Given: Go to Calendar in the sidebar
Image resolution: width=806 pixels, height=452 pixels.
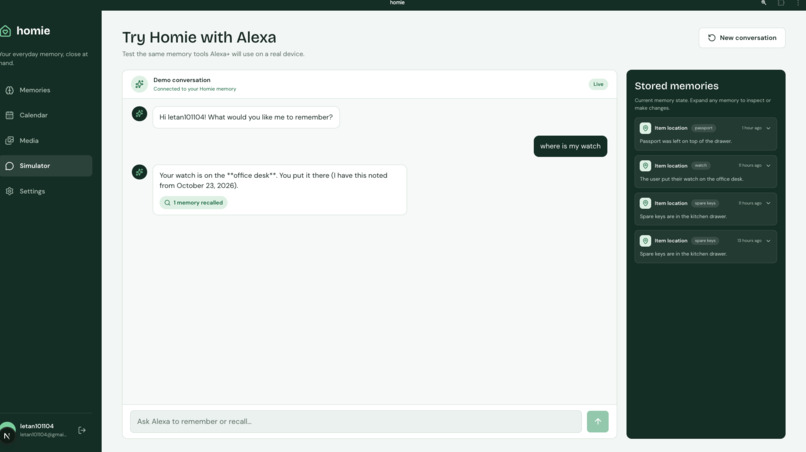Looking at the screenshot, I should pyautogui.click(x=46, y=115).
